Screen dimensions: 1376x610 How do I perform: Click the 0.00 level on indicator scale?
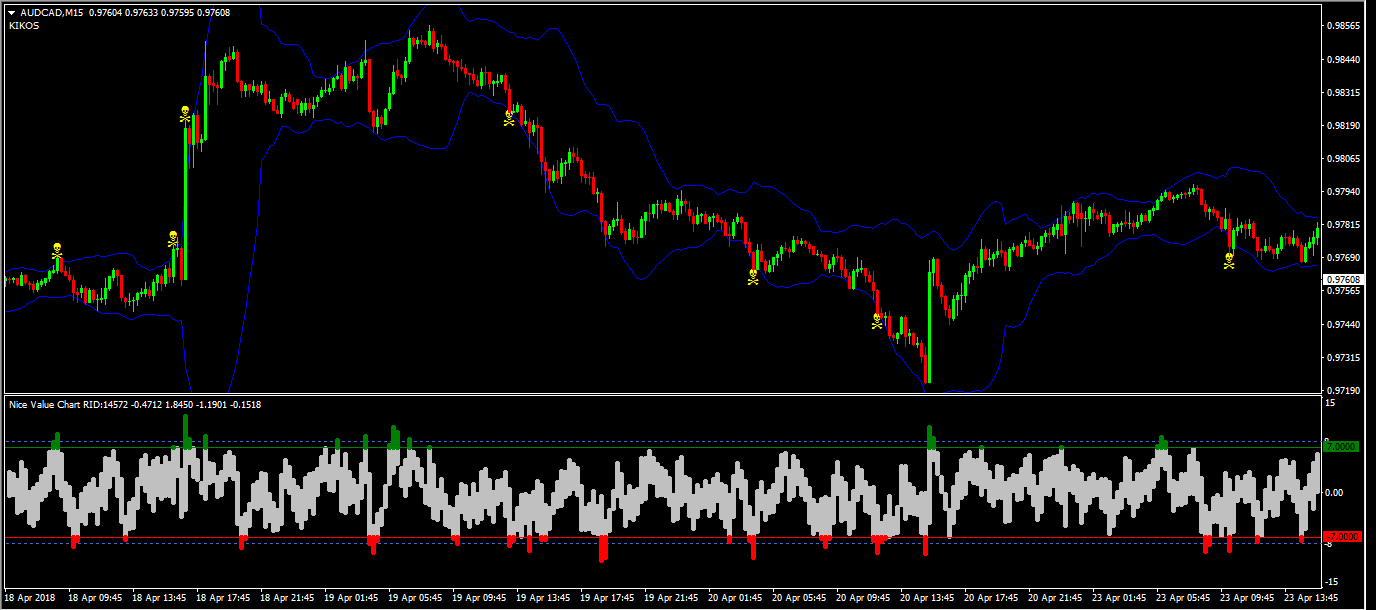(x=1333, y=492)
